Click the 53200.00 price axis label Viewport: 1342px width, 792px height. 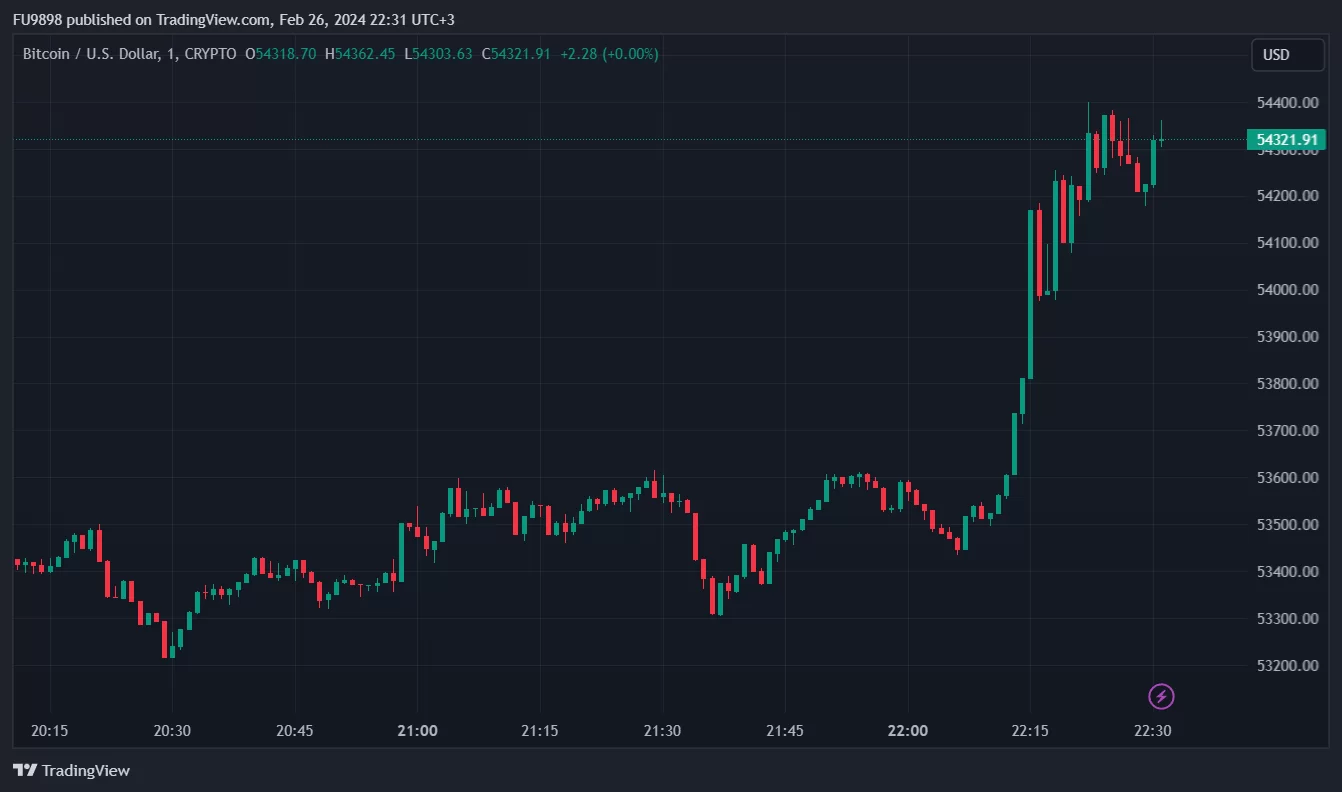tap(1286, 665)
